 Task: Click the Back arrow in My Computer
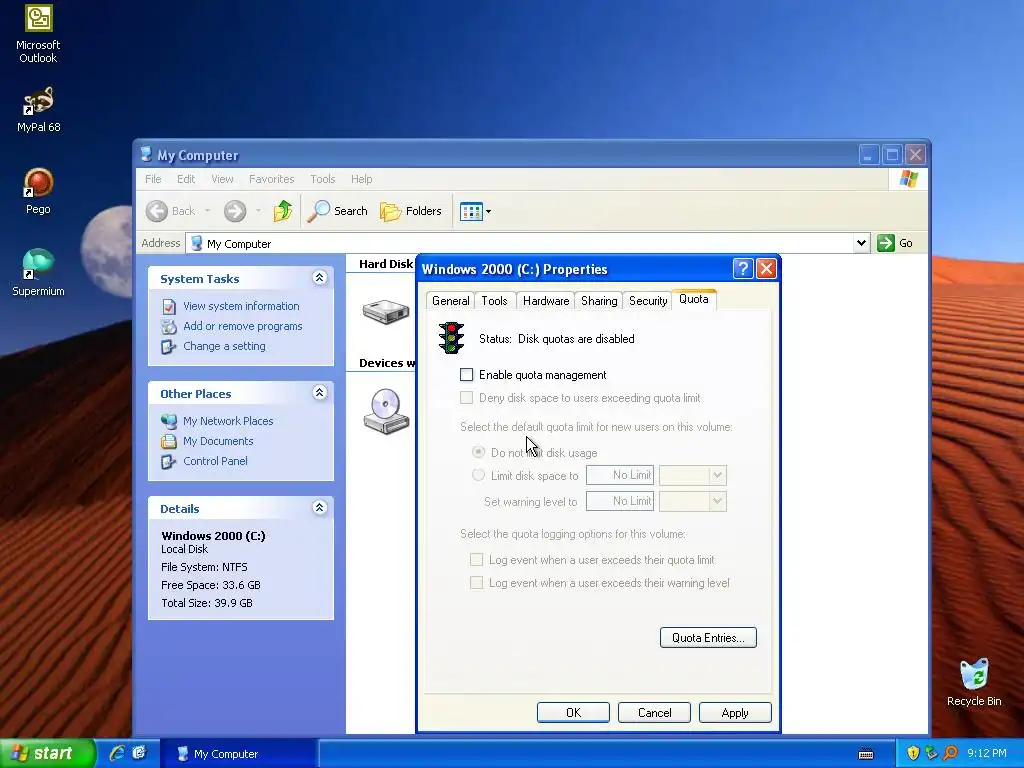157,211
